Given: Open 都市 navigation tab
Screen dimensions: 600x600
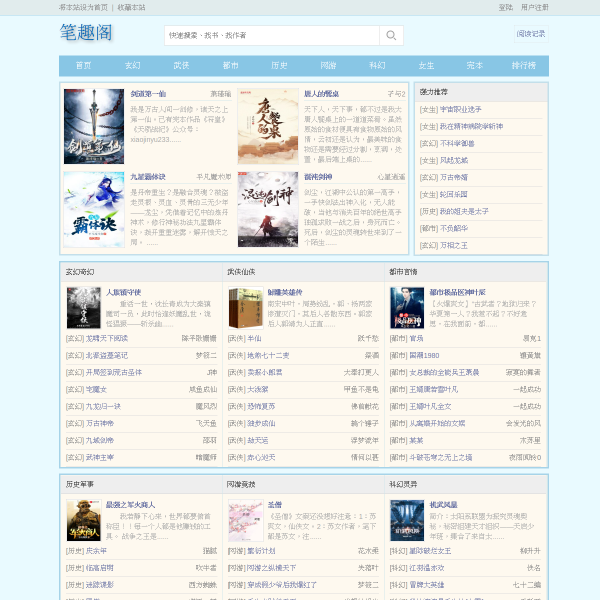Looking at the screenshot, I should pyautogui.click(x=230, y=65).
